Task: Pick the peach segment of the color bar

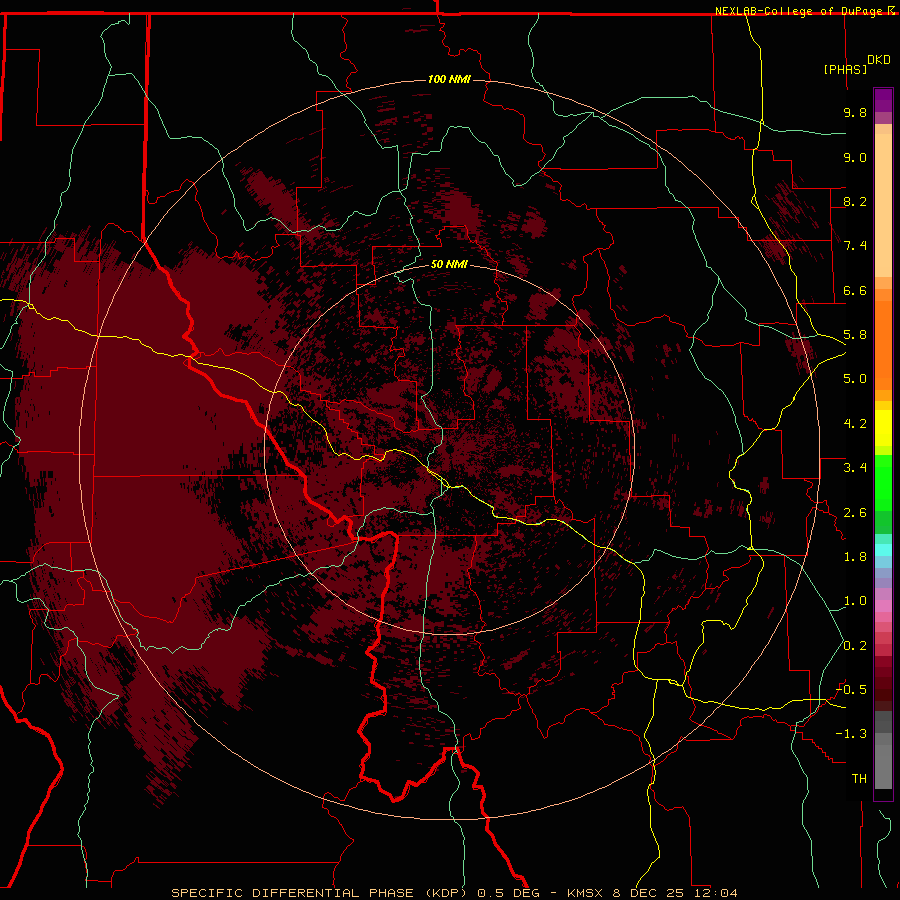Action: point(883,207)
